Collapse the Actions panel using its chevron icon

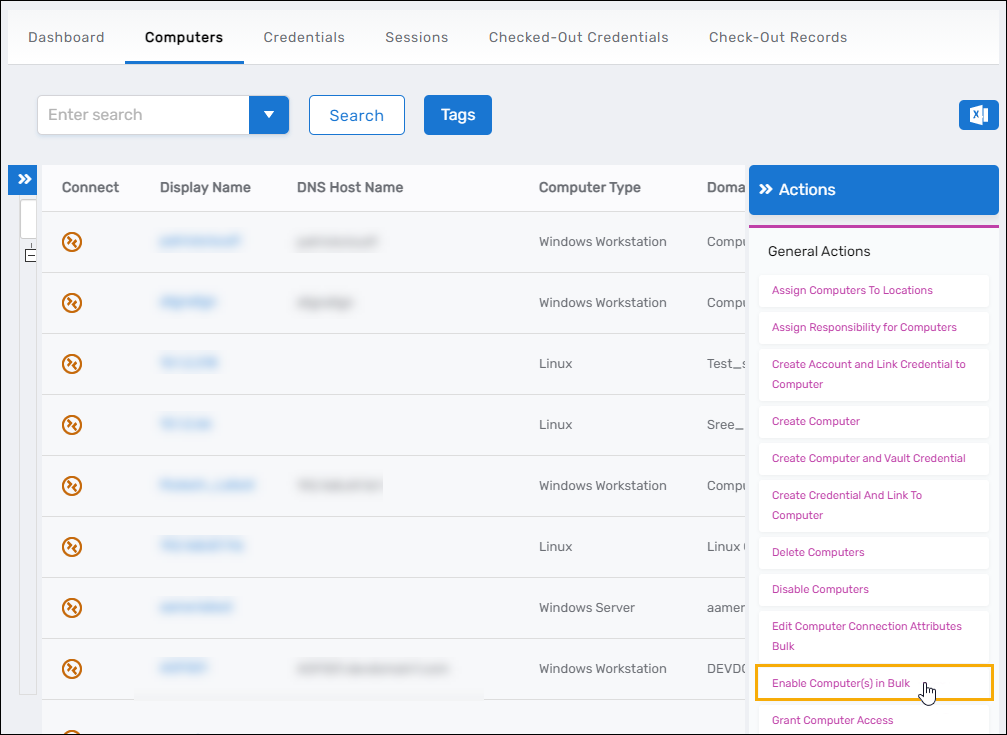(x=766, y=189)
